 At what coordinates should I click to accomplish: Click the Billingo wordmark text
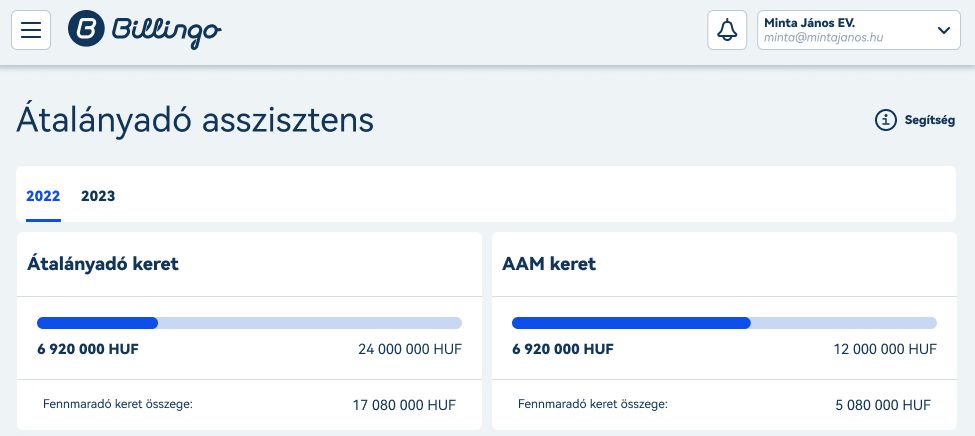(x=165, y=30)
